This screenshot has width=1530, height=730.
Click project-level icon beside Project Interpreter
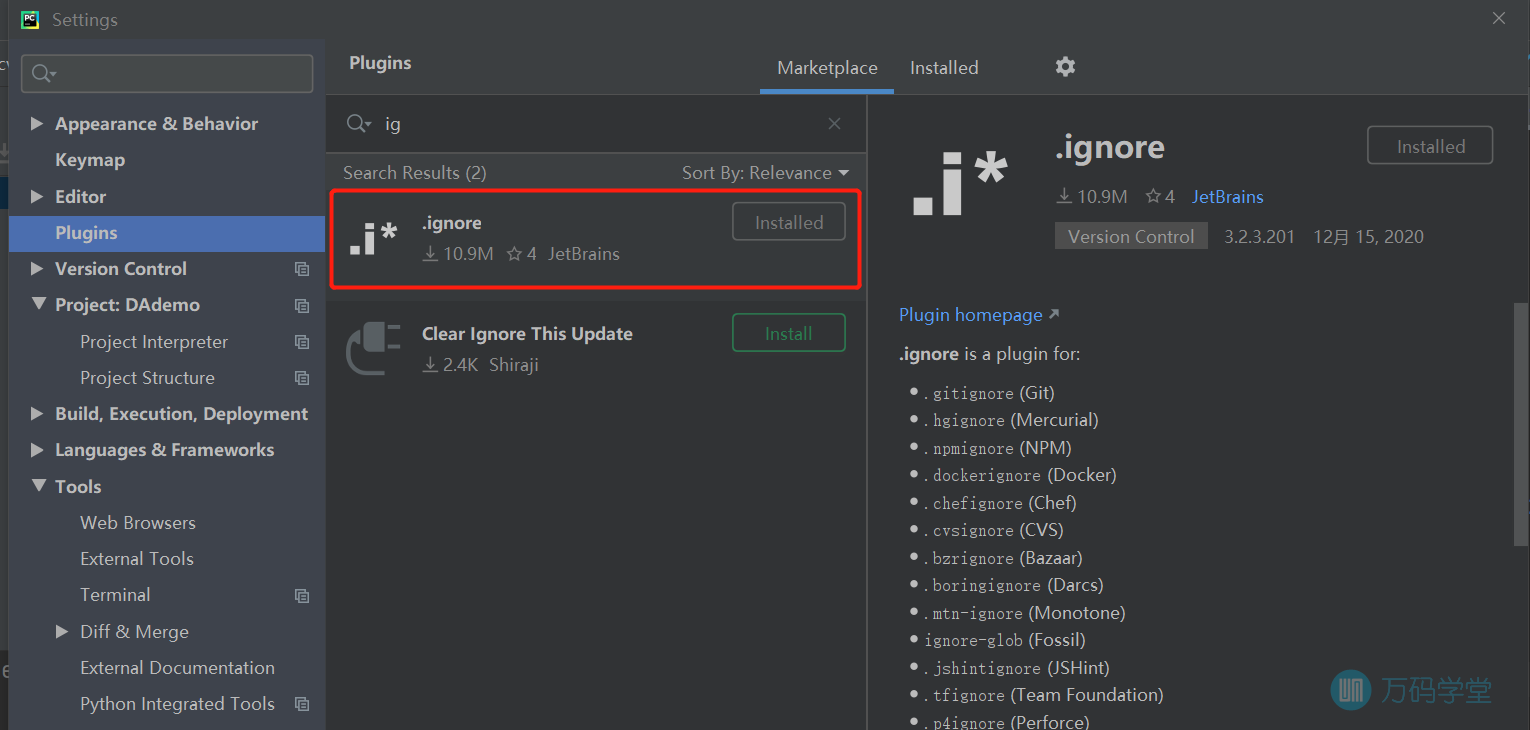(x=302, y=342)
